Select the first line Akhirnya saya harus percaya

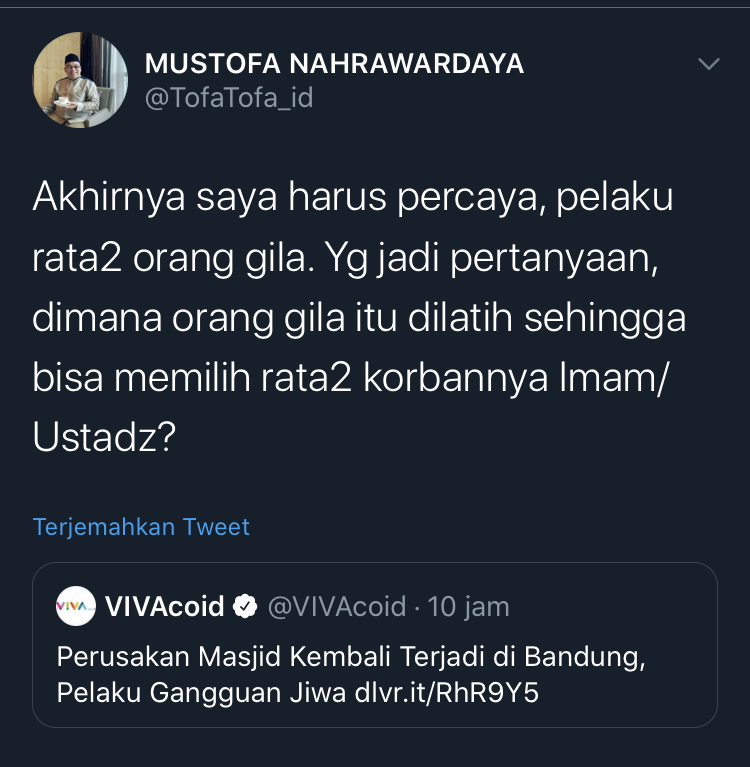[x=353, y=198]
